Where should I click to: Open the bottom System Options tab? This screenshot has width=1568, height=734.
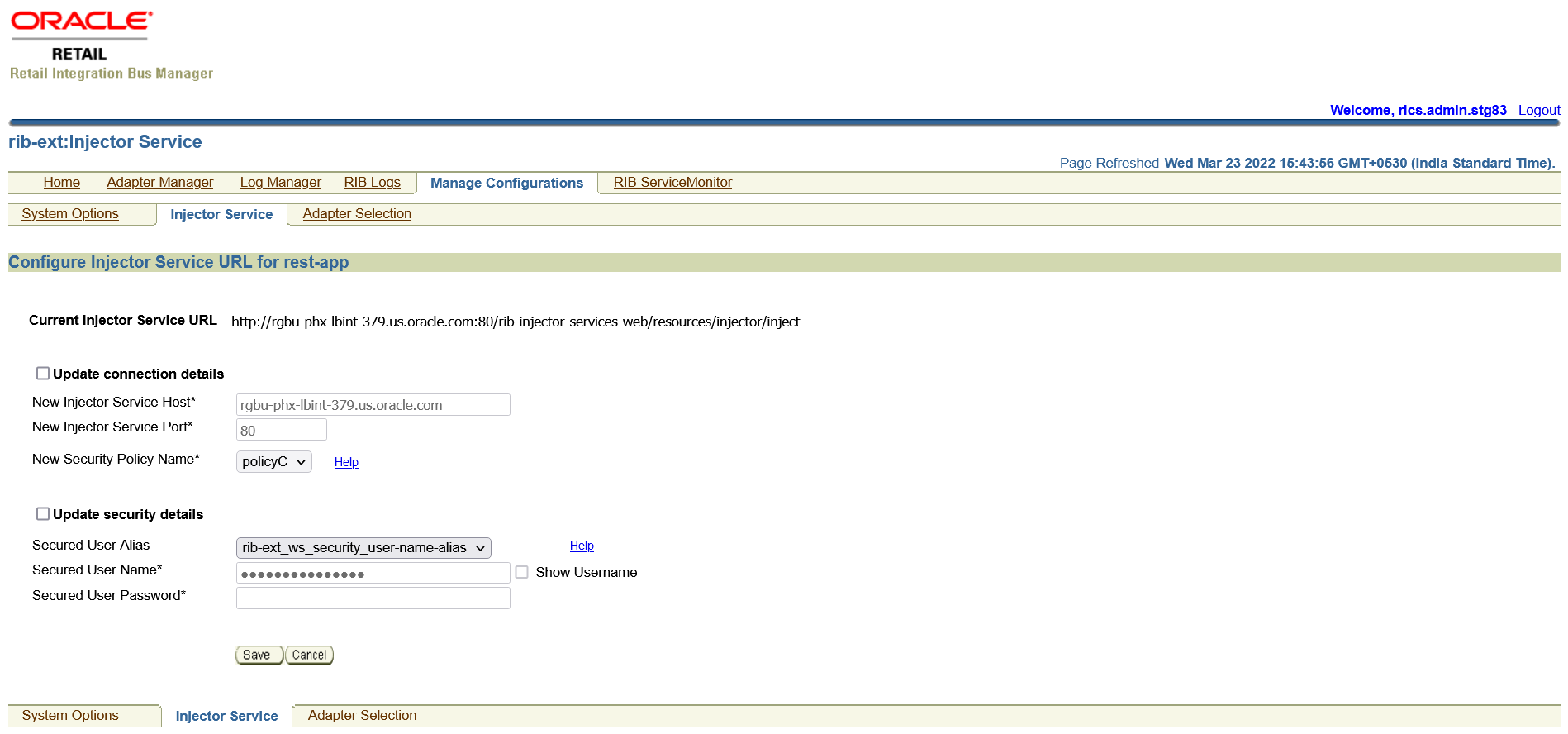[70, 715]
